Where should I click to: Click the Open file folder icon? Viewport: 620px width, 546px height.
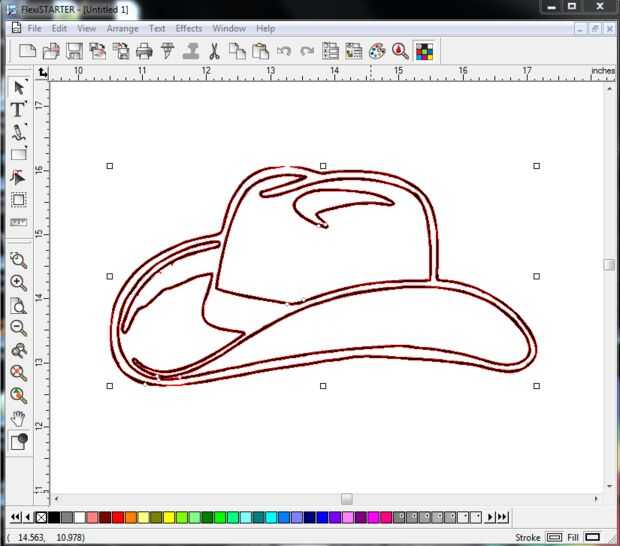[51, 51]
